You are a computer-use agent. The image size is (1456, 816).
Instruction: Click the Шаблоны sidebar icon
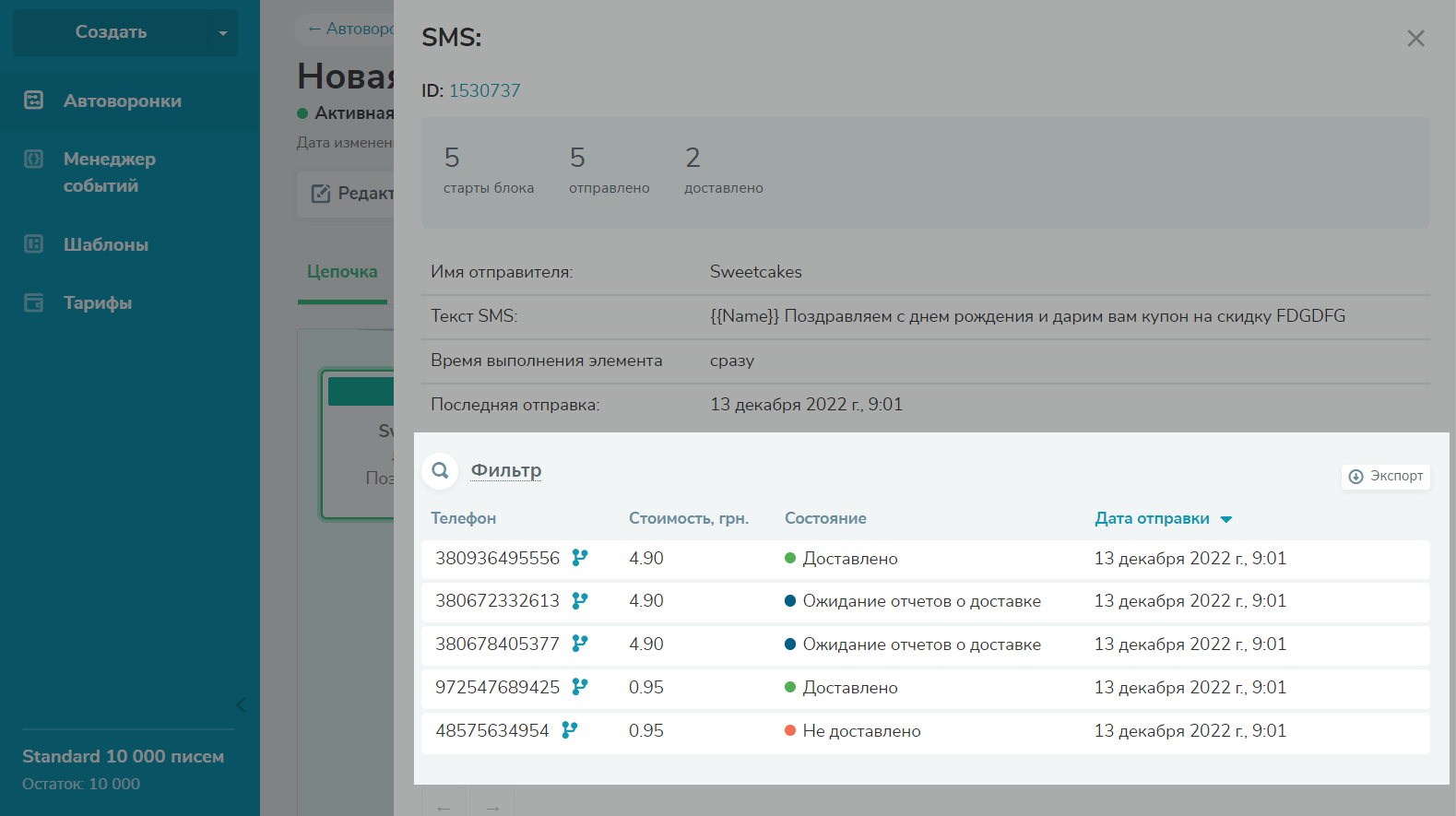point(34,244)
